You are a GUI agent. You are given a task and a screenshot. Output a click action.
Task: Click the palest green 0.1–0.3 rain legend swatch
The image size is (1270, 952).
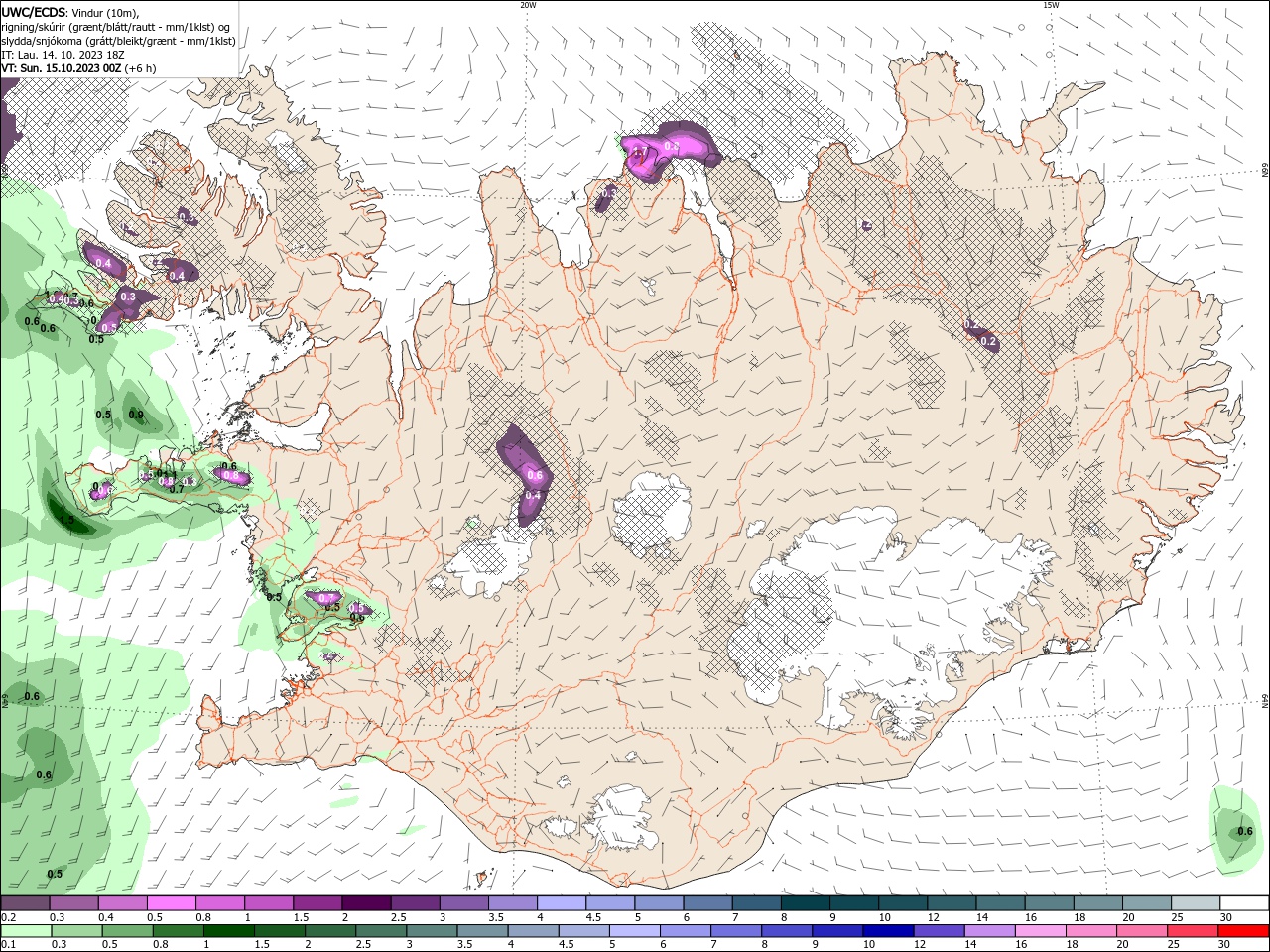tap(27, 931)
